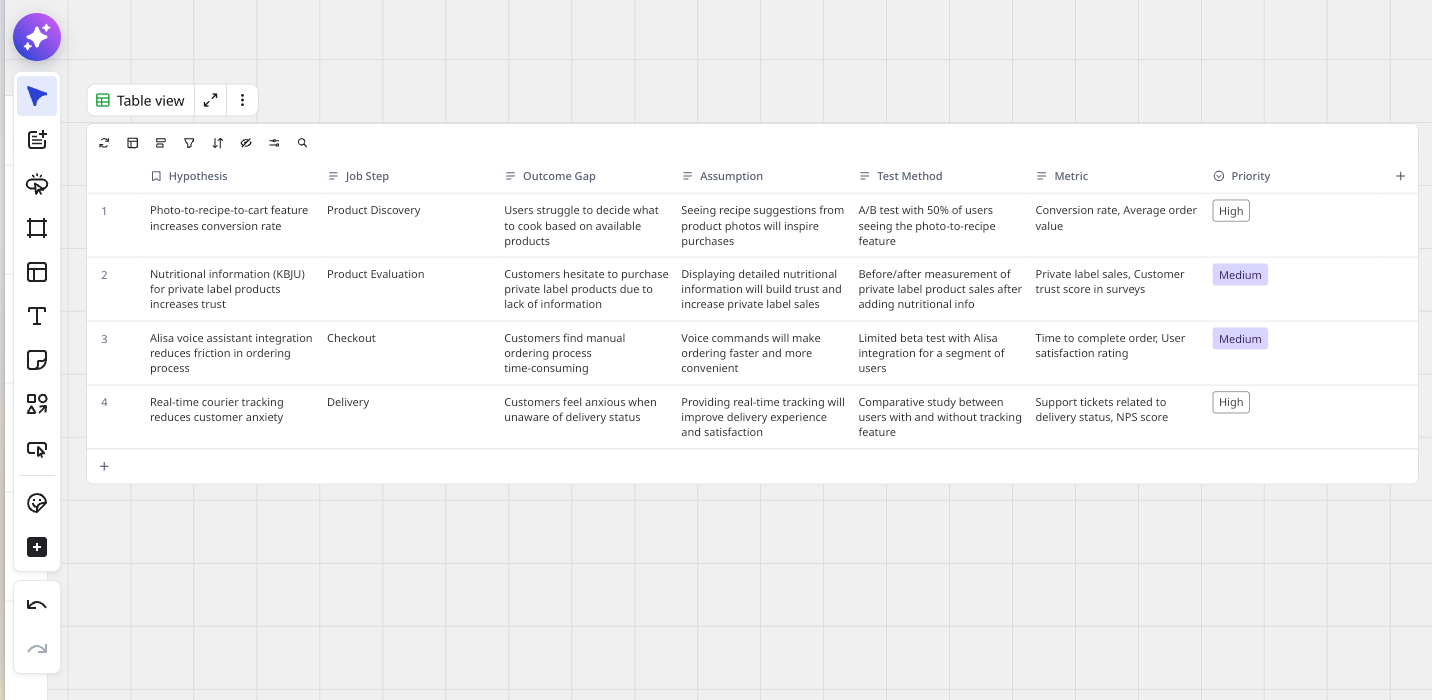Click the purple Medium tag in row 2
The height and width of the screenshot is (700, 1432).
point(1240,275)
